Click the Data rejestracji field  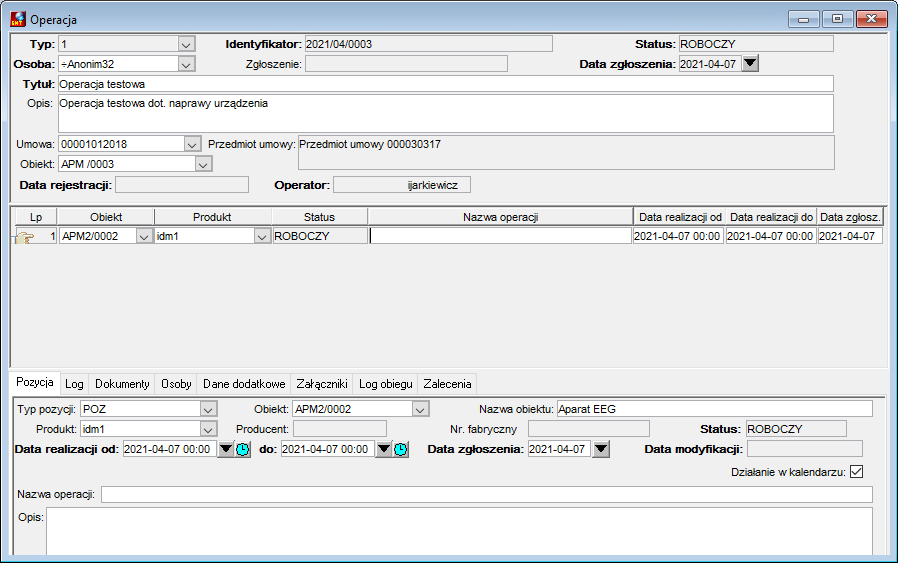coord(182,185)
